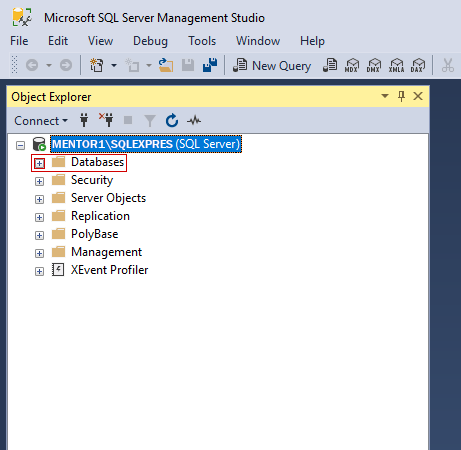This screenshot has width=461, height=450.
Task: Click the Connect Object Explorer plug icon
Action: [x=84, y=120]
